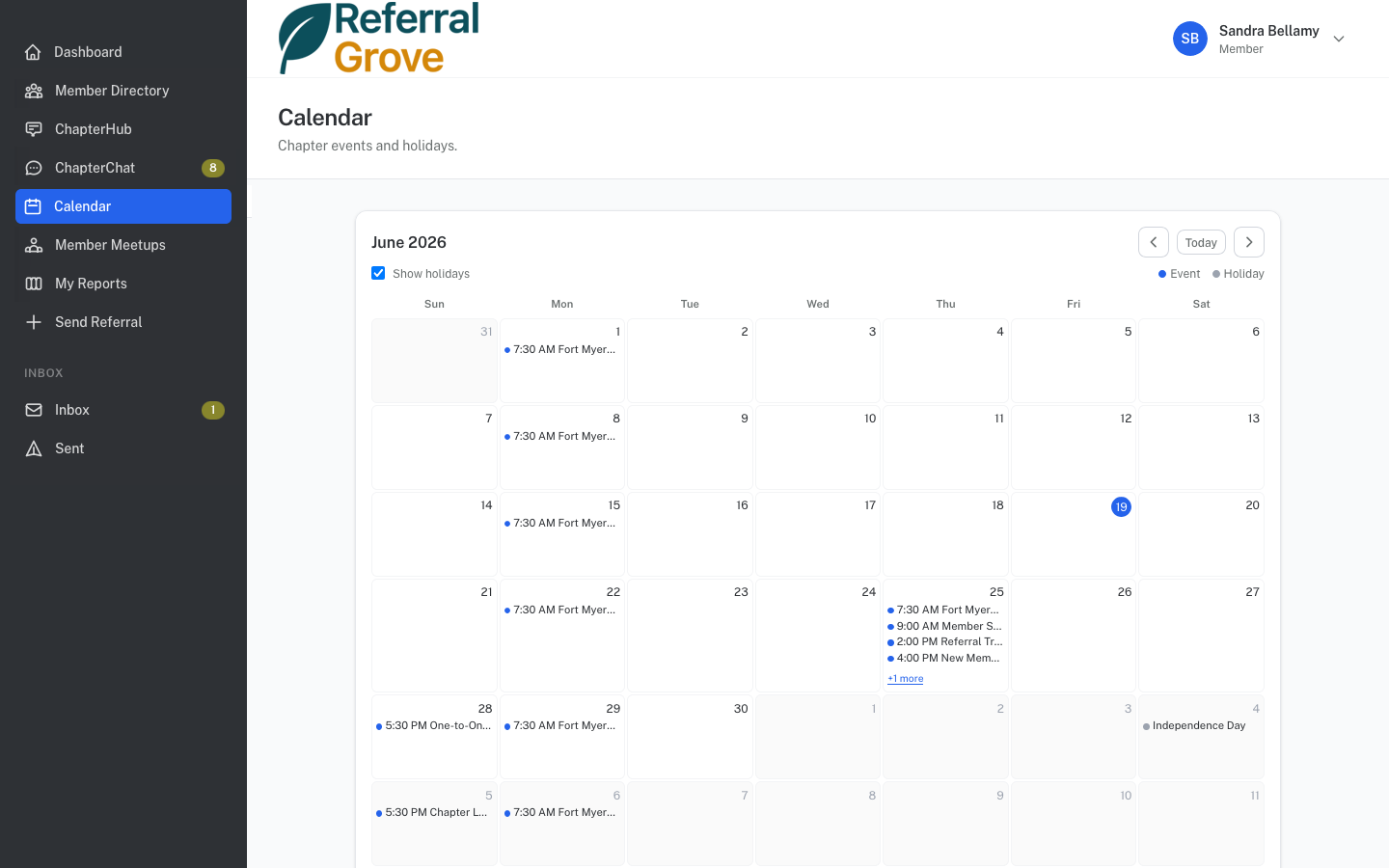Viewport: 1389px width, 868px height.
Task: Open the 4:00 PM New Mem... event
Action: pos(945,659)
